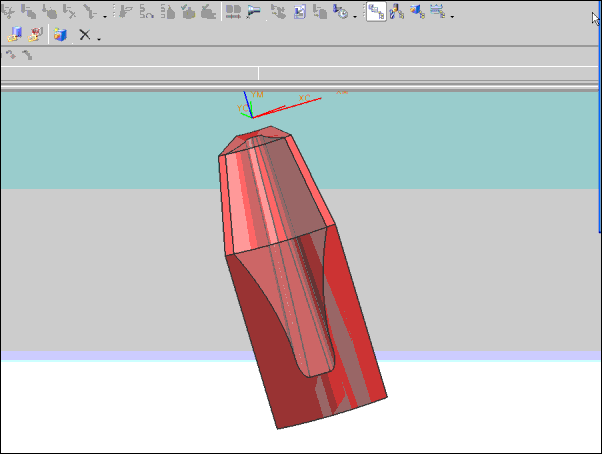The height and width of the screenshot is (454, 602).
Task: Click the black X icon on second toolbar row
Action: (84, 35)
